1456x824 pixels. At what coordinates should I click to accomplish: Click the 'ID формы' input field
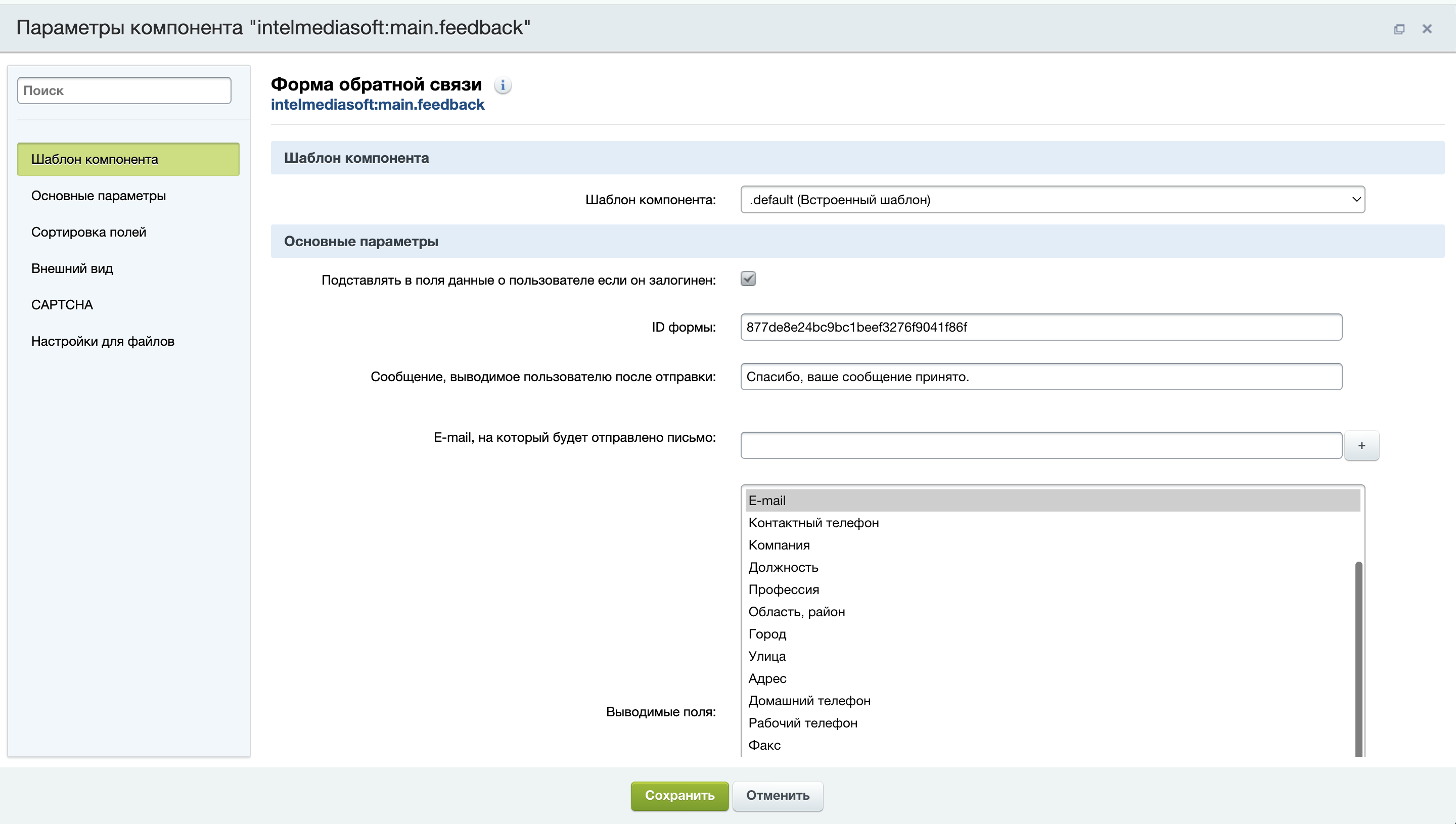coord(1041,327)
